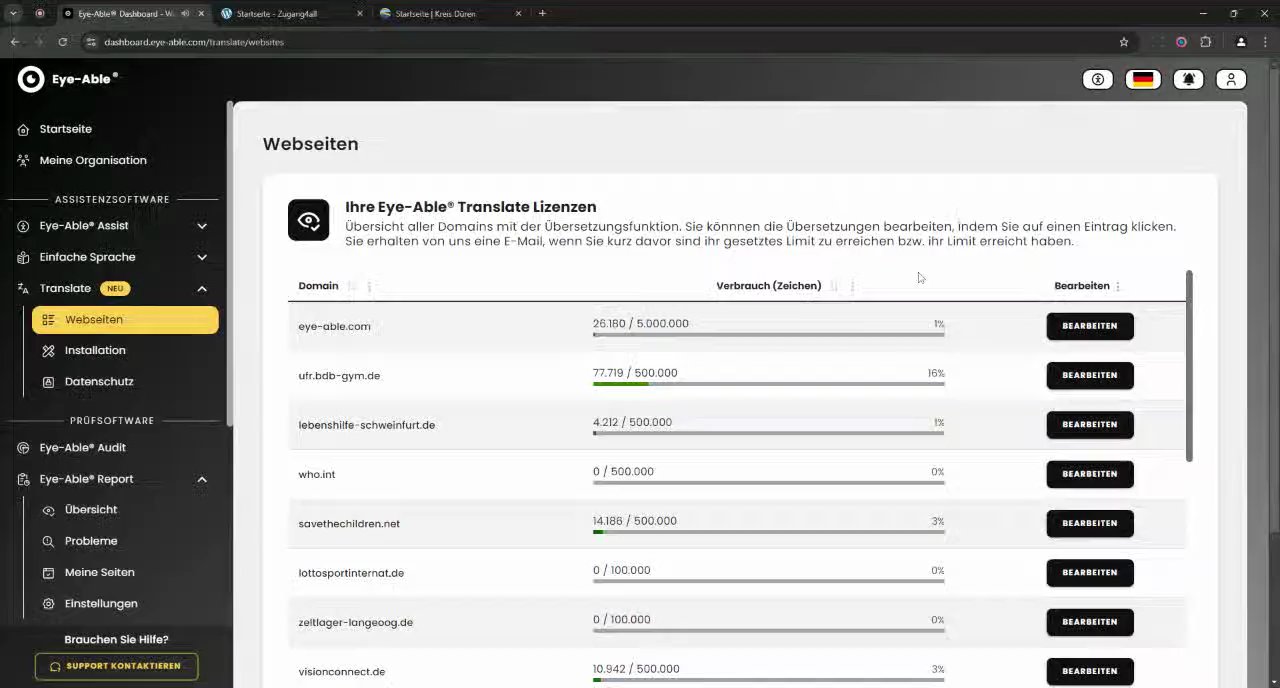Open the user account icon in dashboard header
Viewport: 1280px width, 688px height.
(x=1231, y=79)
